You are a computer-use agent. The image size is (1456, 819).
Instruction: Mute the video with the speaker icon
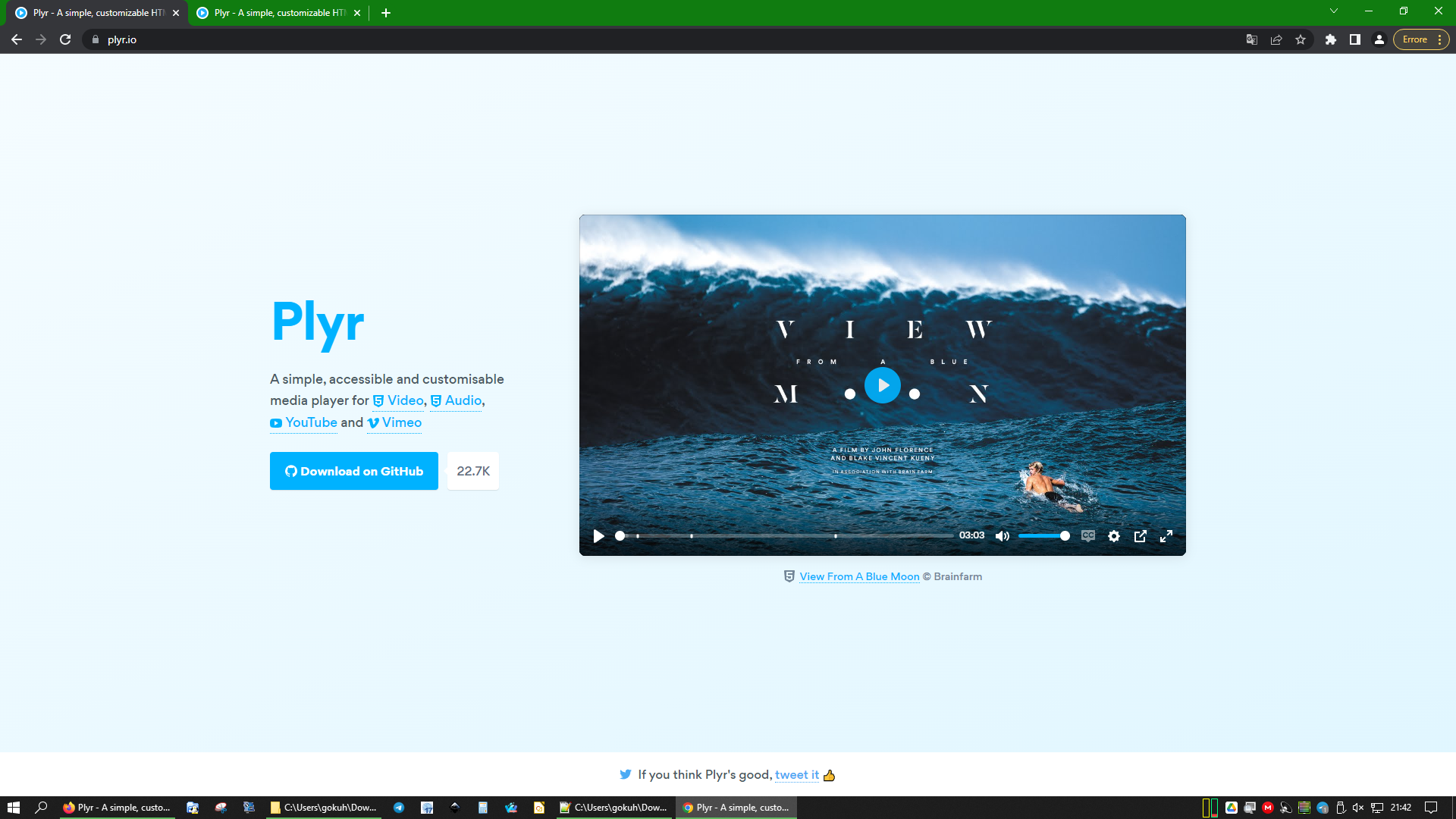[1002, 536]
